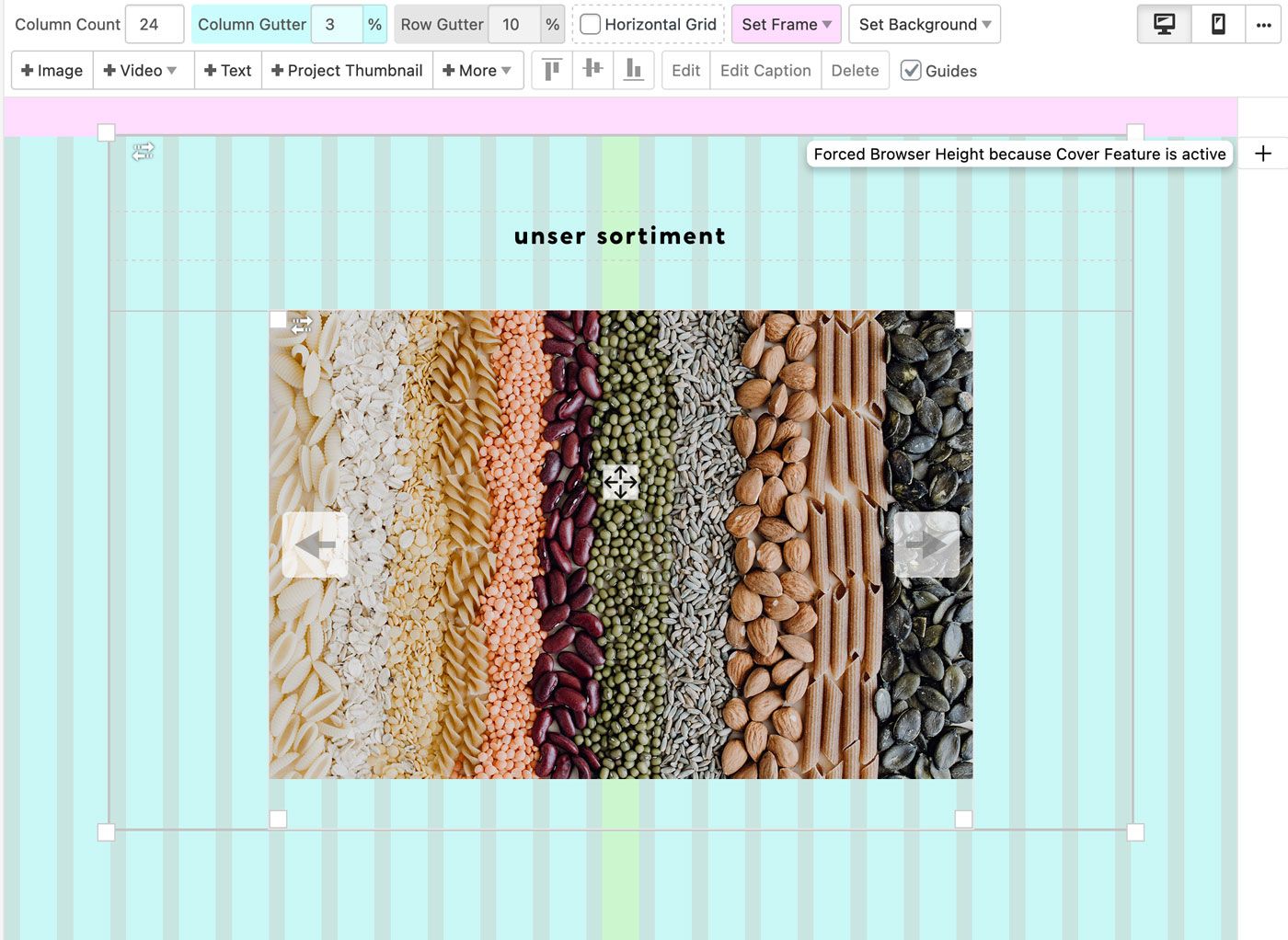The height and width of the screenshot is (940, 1288).
Task: Switch to desktop view icon
Action: click(x=1164, y=25)
